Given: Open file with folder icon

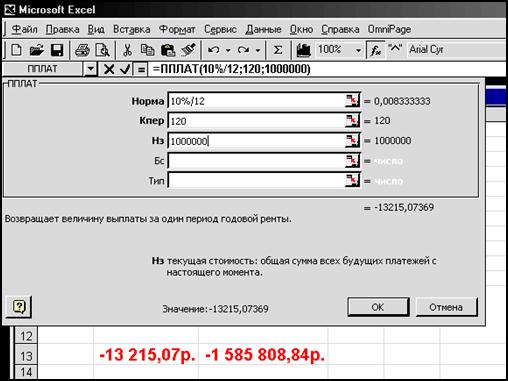Looking at the screenshot, I should coord(36,50).
